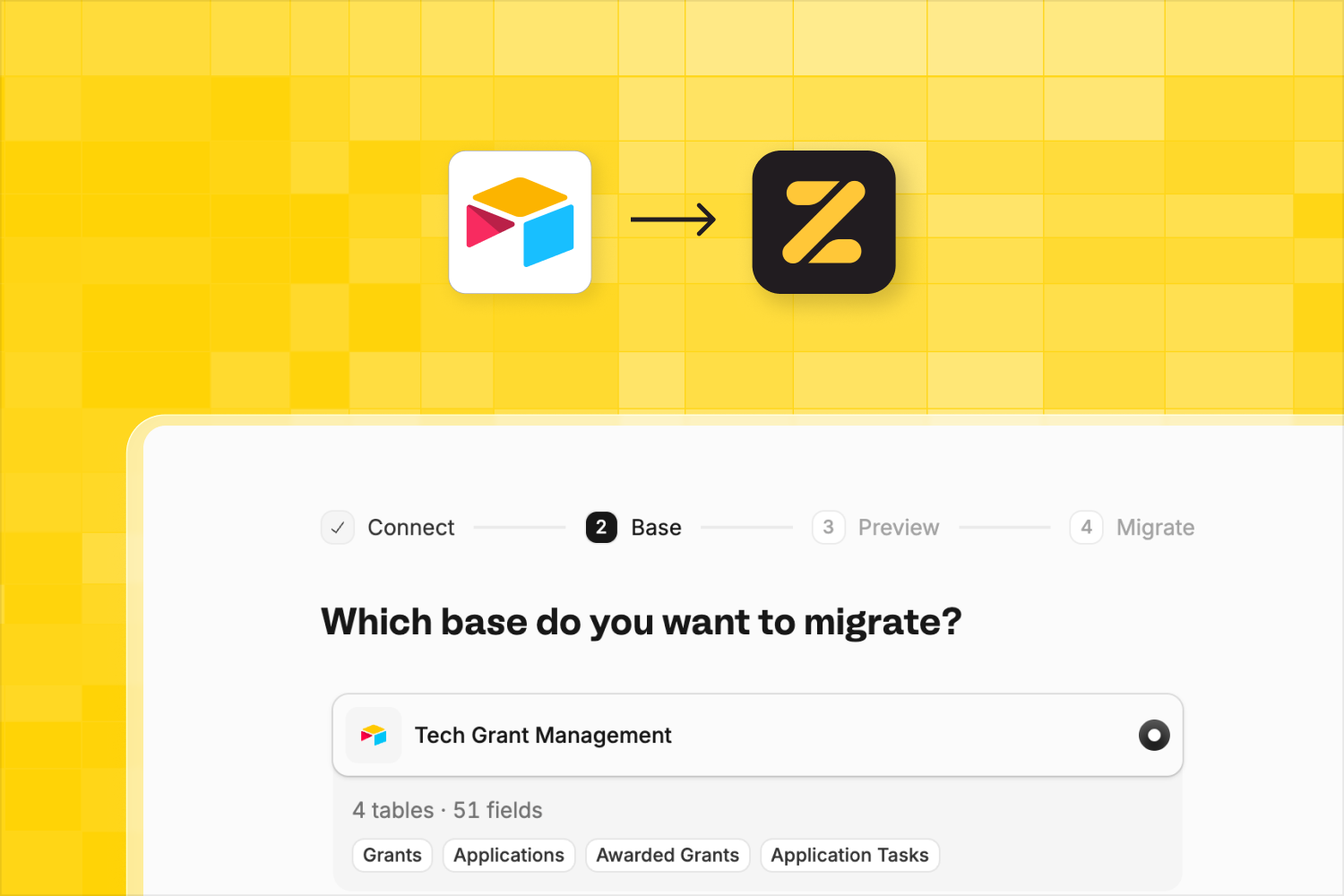1344x896 pixels.
Task: Click the Awarded Grants table tag
Action: pos(668,855)
